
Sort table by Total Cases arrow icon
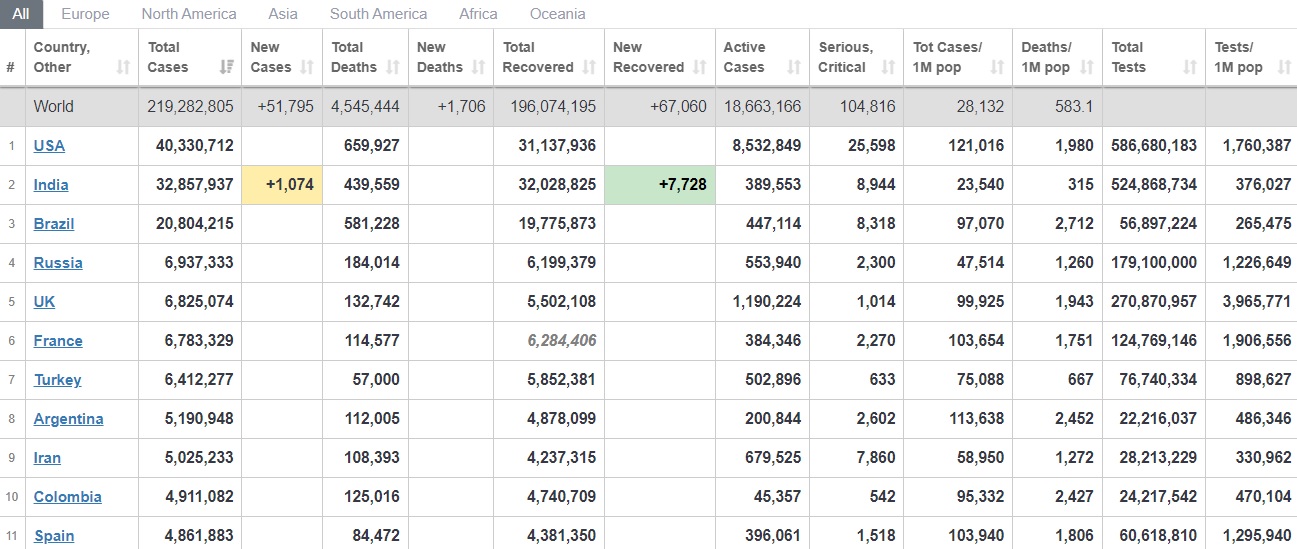(x=226, y=67)
